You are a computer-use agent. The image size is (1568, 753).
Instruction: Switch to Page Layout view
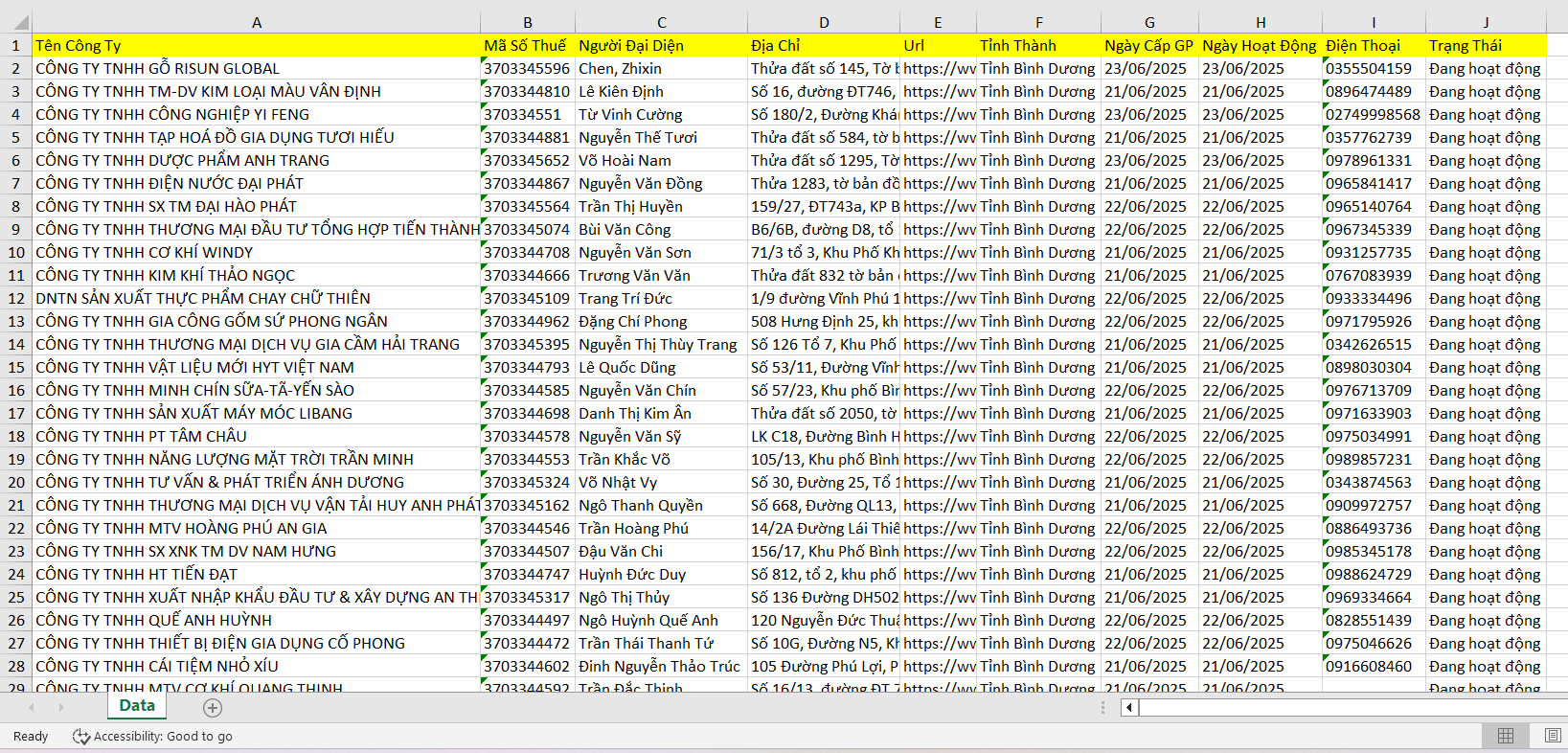click(x=1553, y=736)
